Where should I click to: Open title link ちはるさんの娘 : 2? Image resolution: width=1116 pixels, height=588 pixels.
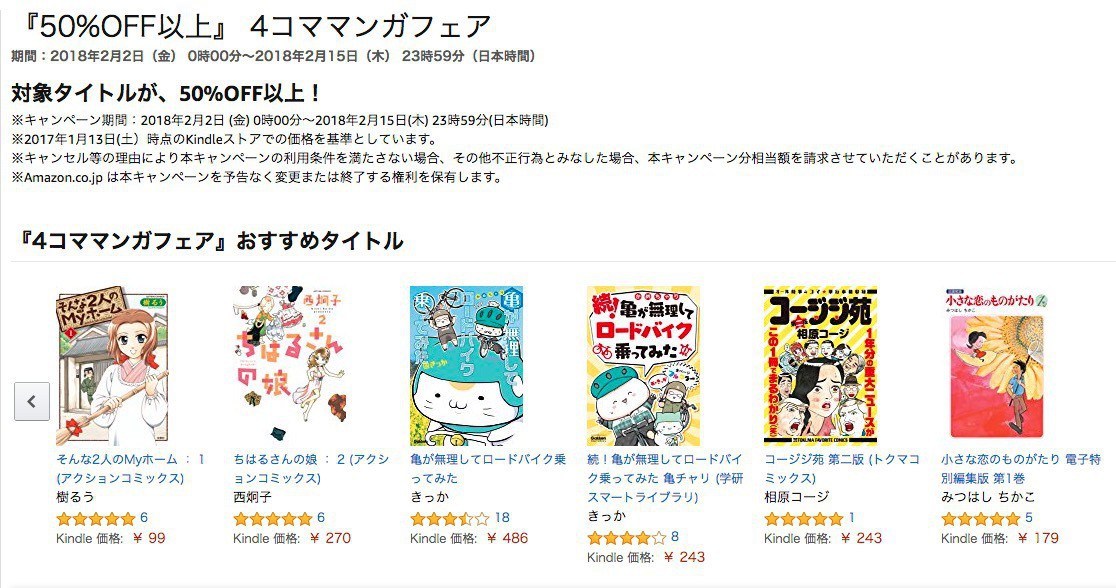311,468
